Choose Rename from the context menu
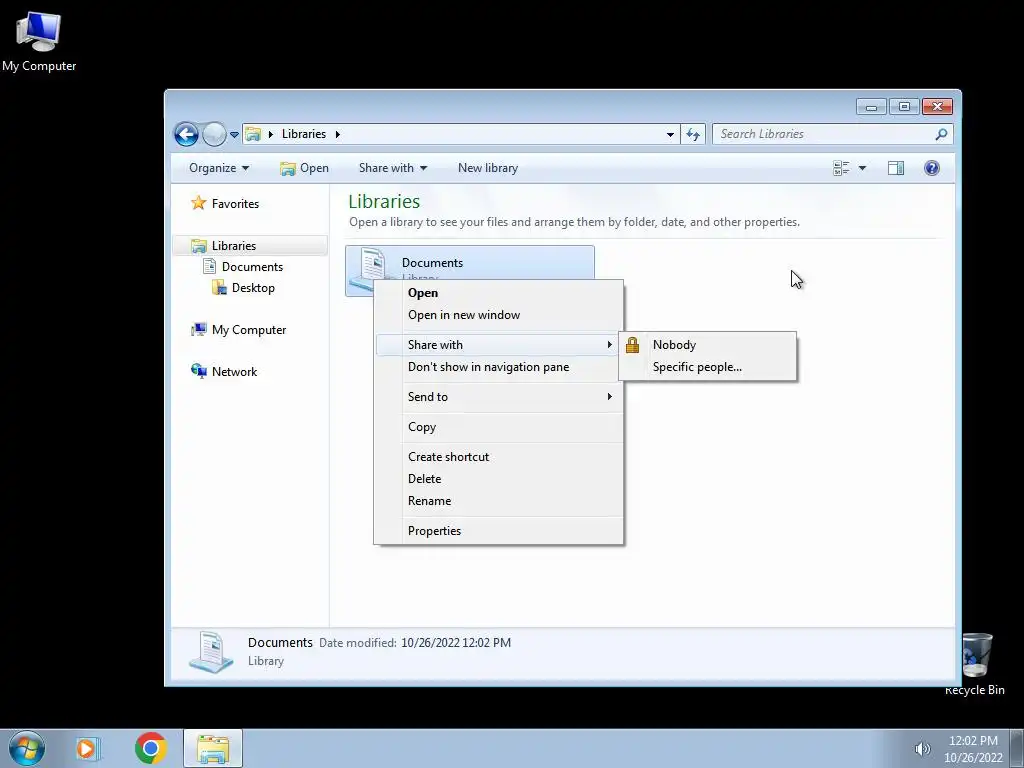Image resolution: width=1024 pixels, height=768 pixels. click(x=500, y=501)
